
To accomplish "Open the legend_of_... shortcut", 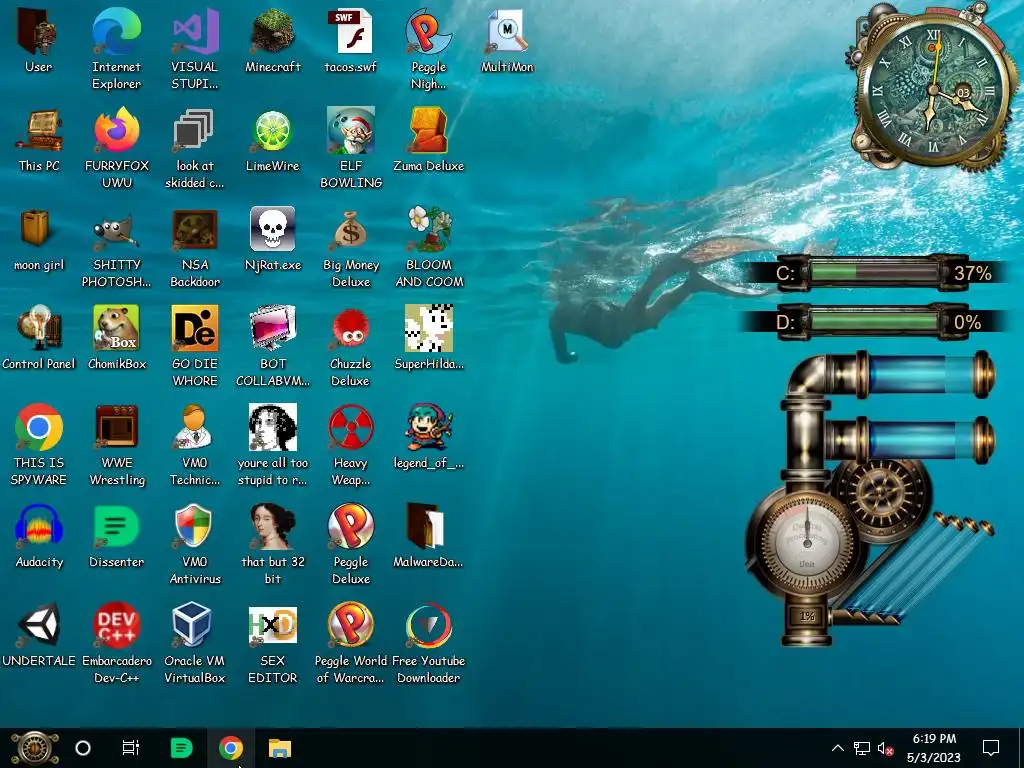I will [428, 436].
